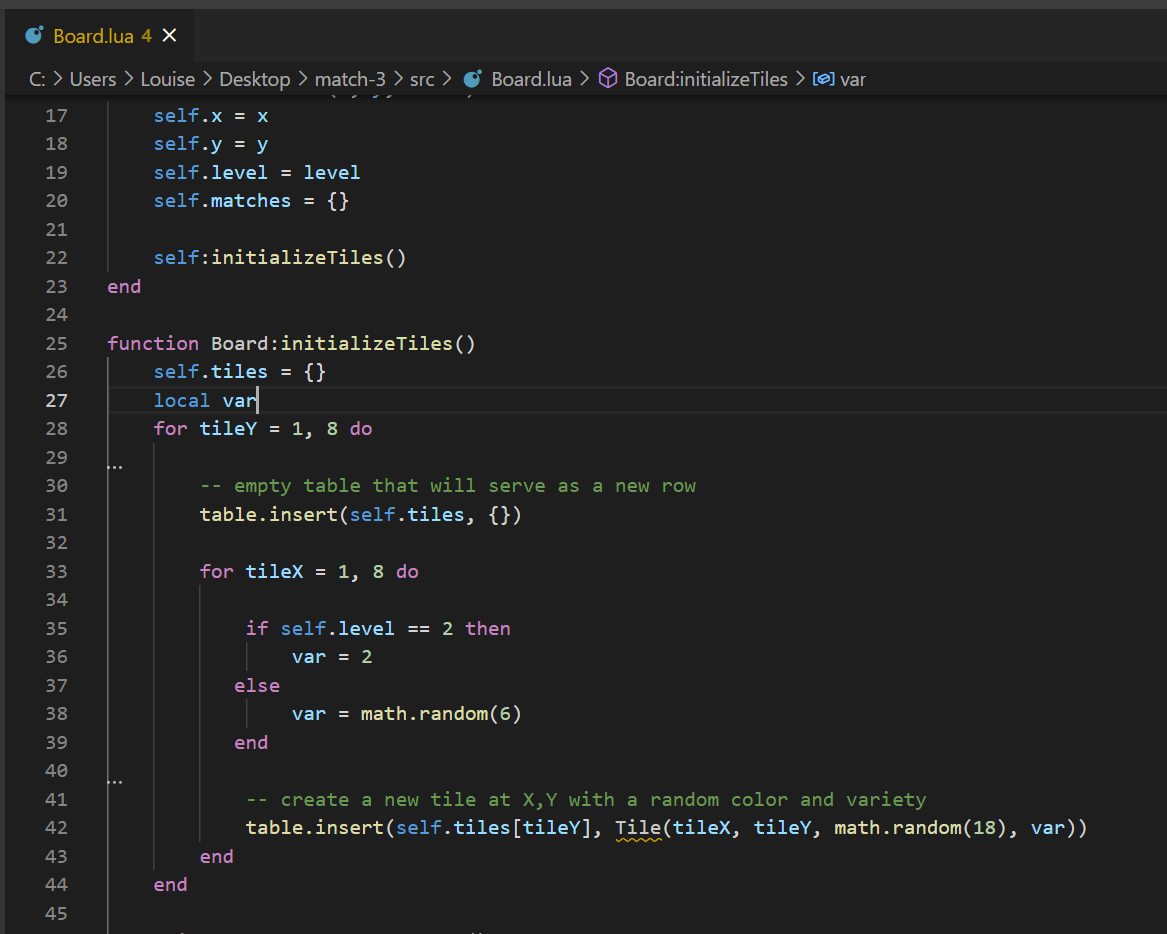Open the 'Users' breadcrumb folder
Screen dimensions: 1167x934
(93, 79)
